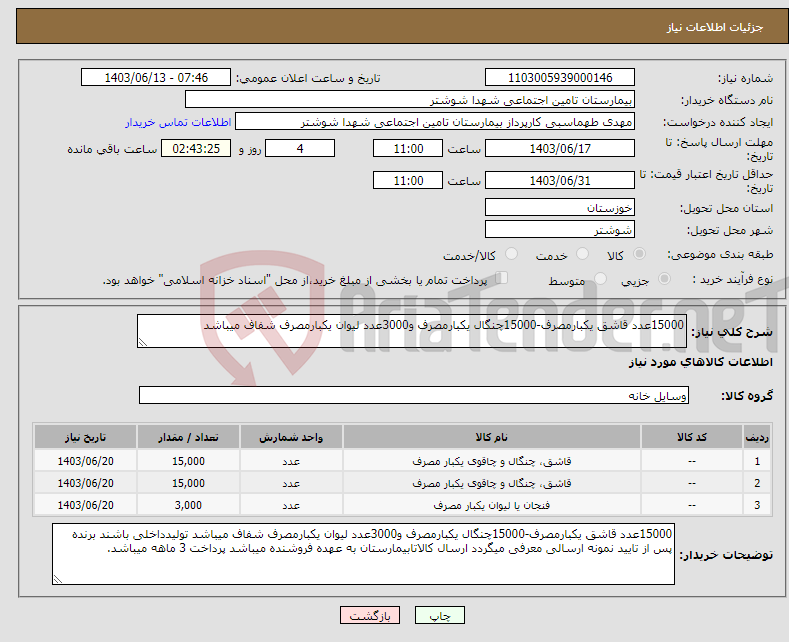Click the price validity time 11:00 field

(408, 180)
